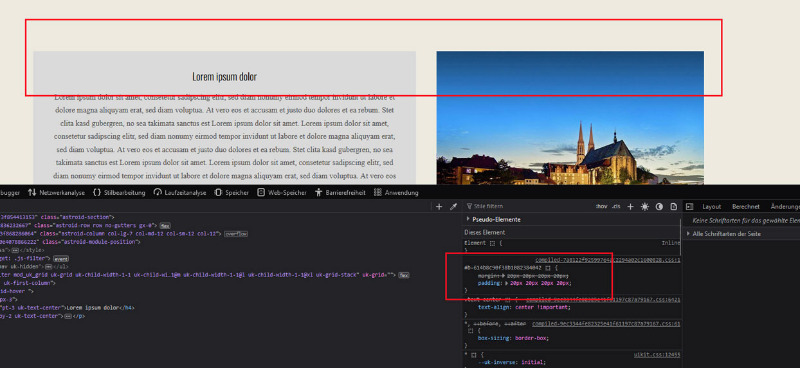Click the church skyline photo on page

click(570, 117)
